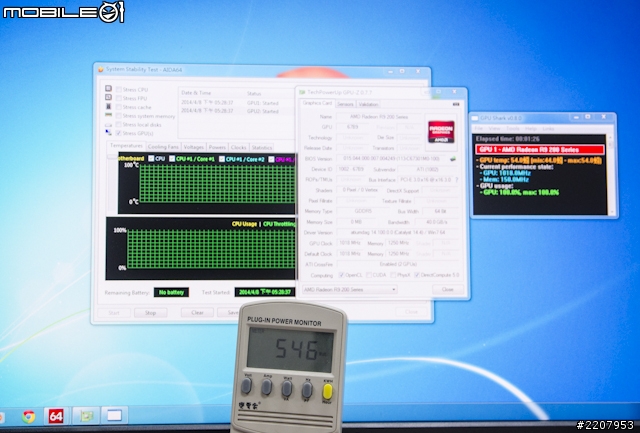The height and width of the screenshot is (433, 640).
Task: Enable the Stress FPU checkbox
Action: click(x=118, y=98)
